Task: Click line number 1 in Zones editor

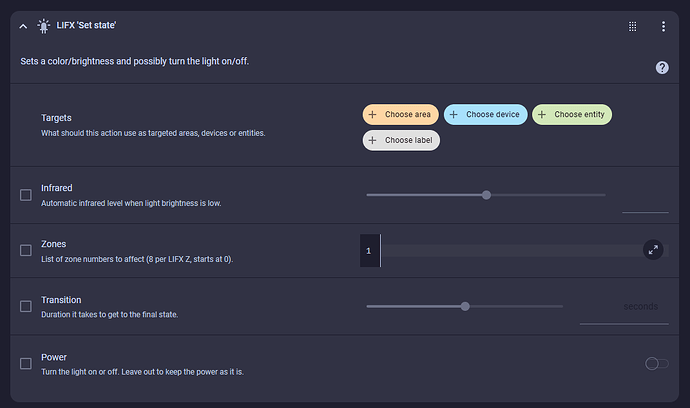Action: 368,251
